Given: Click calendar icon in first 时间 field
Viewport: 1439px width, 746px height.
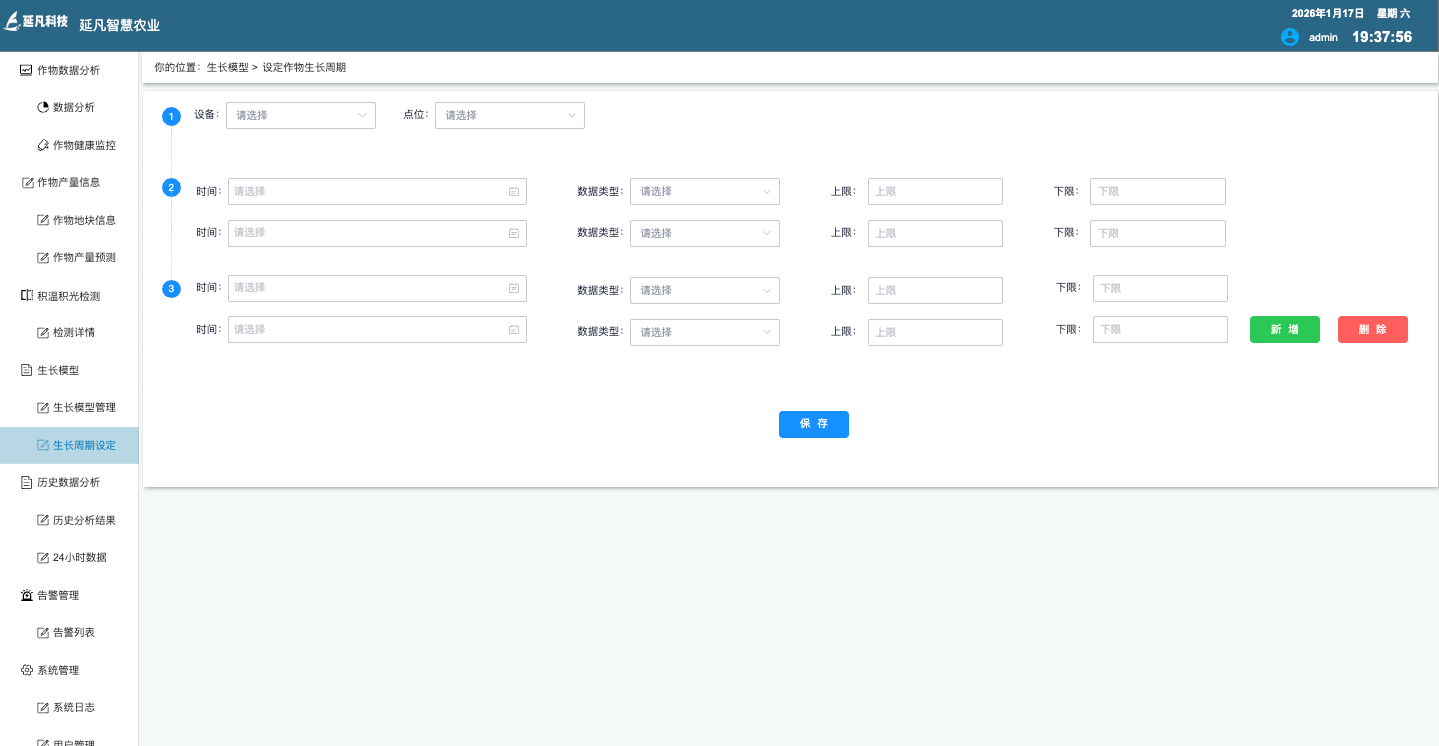Looking at the screenshot, I should click(514, 191).
